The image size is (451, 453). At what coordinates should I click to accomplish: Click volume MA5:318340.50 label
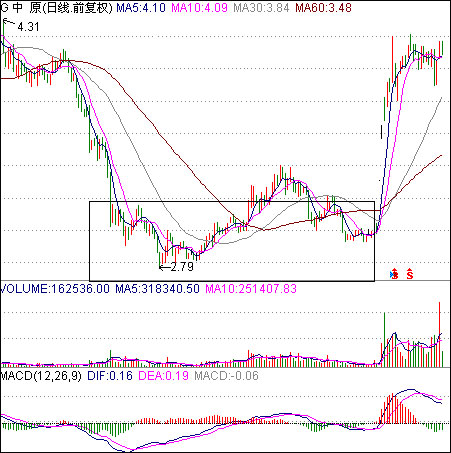(157, 289)
